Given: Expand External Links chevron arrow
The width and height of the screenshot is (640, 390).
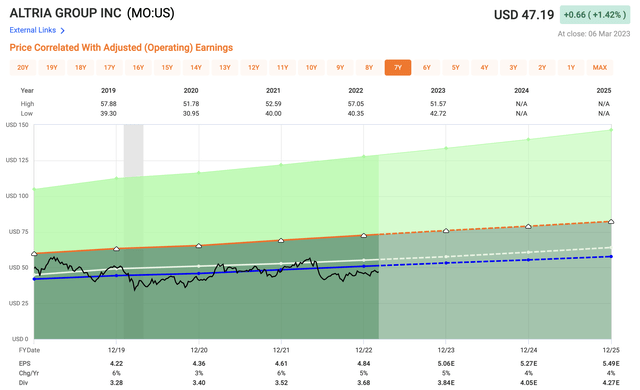Looking at the screenshot, I should 62,31.
